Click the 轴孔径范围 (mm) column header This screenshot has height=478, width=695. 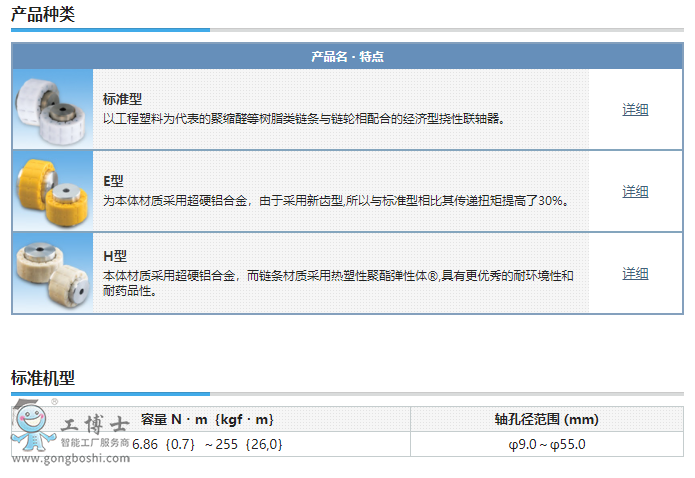[546, 419]
